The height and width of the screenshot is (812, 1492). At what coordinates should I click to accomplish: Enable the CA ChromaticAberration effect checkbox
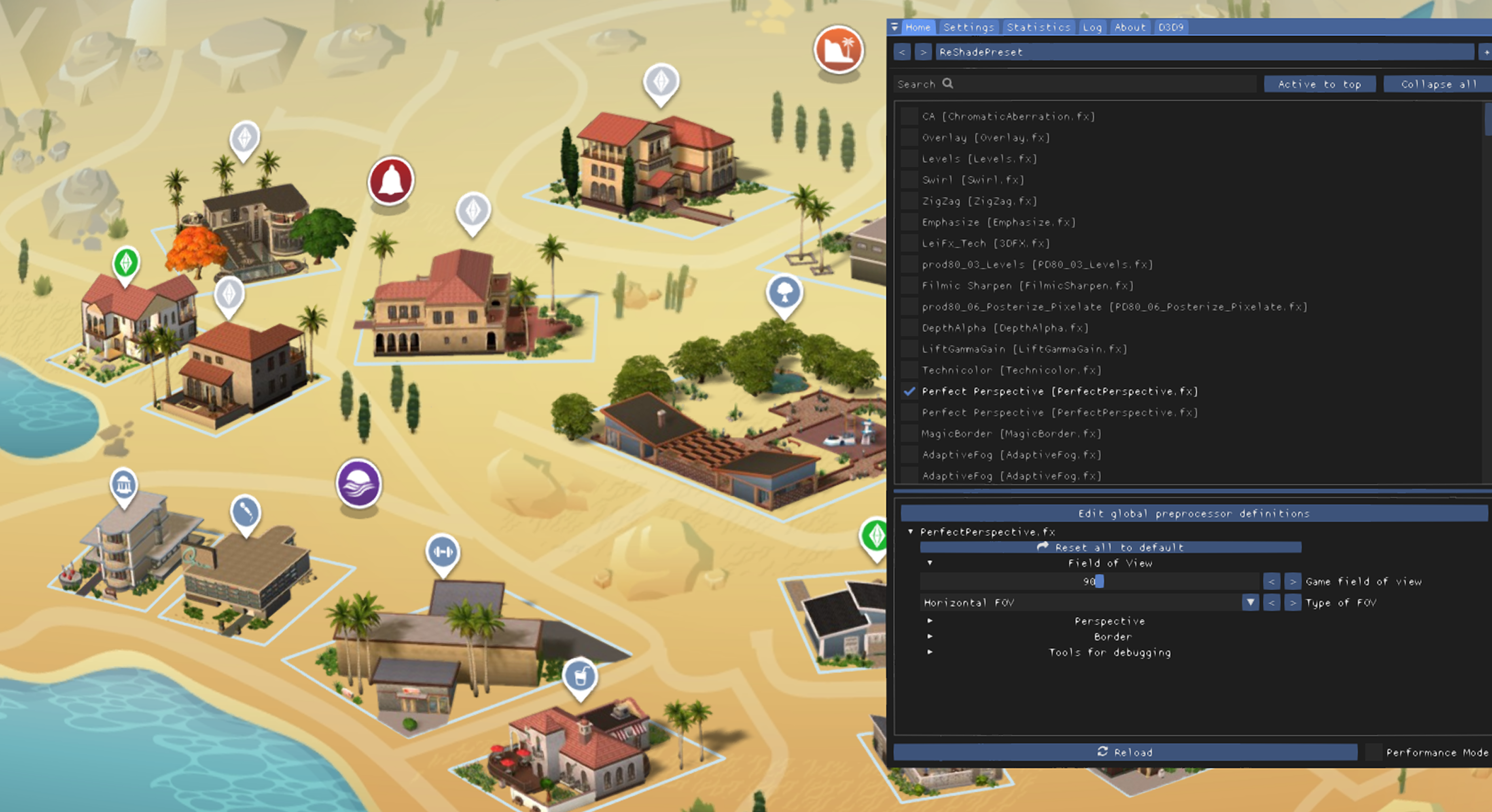[909, 116]
